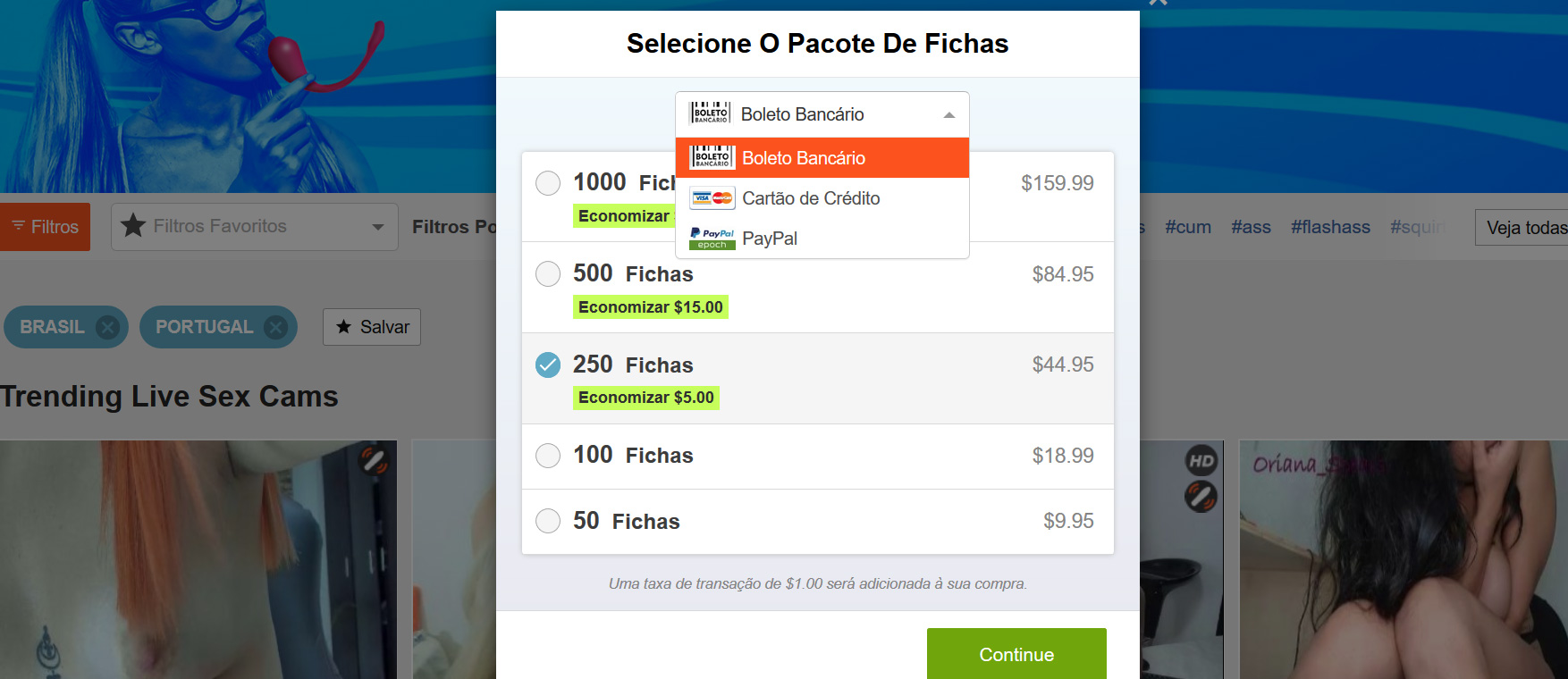The width and height of the screenshot is (1568, 679).
Task: Remove the BRASIL filter tag
Action: coord(107,327)
